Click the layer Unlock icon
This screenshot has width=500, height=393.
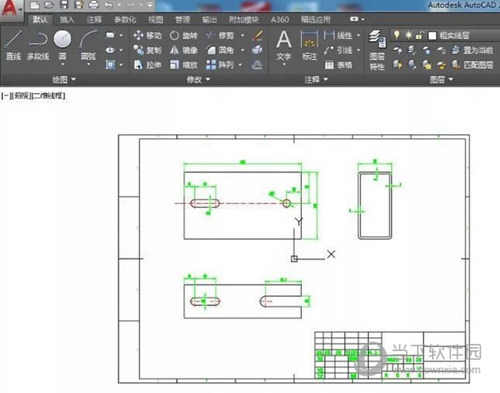(441, 65)
